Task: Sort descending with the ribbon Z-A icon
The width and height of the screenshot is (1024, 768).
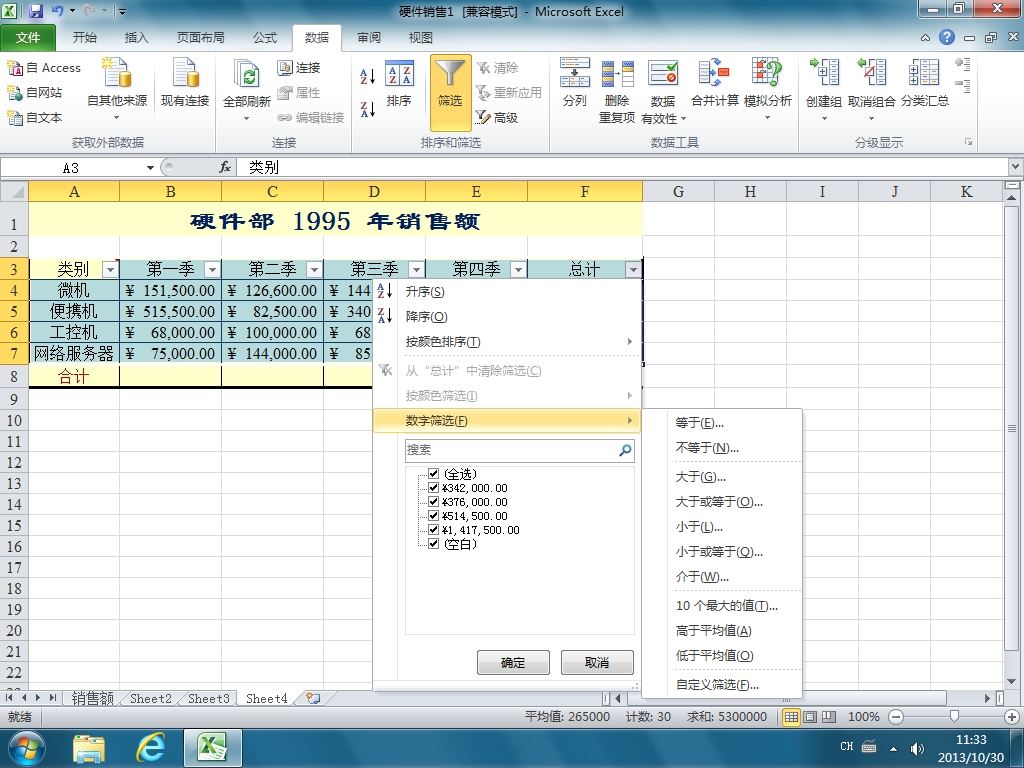Action: [368, 109]
